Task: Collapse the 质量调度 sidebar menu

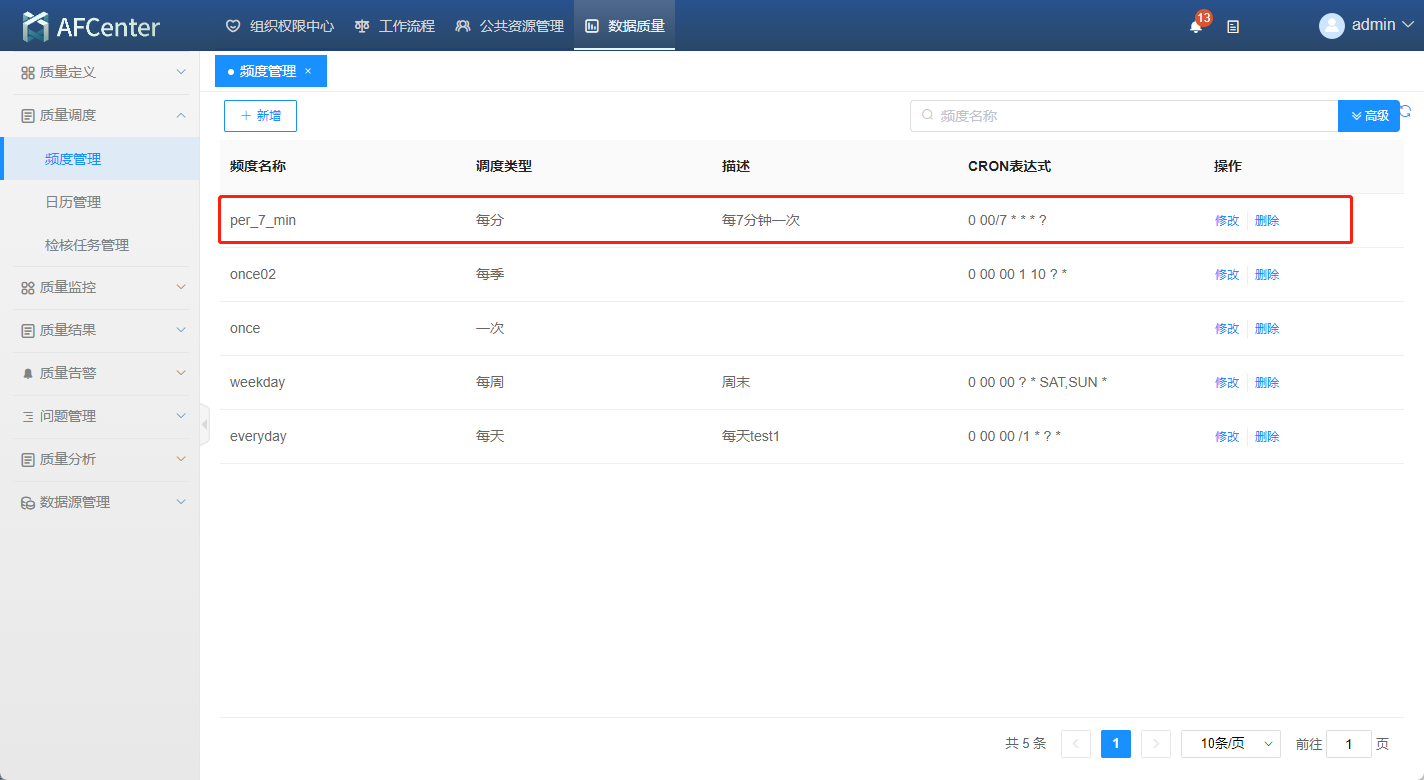Action: point(99,115)
